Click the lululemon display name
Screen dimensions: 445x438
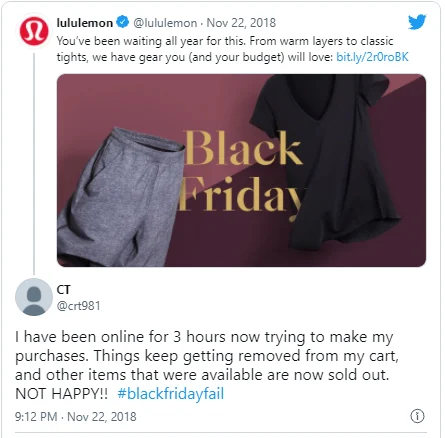pyautogui.click(x=85, y=23)
